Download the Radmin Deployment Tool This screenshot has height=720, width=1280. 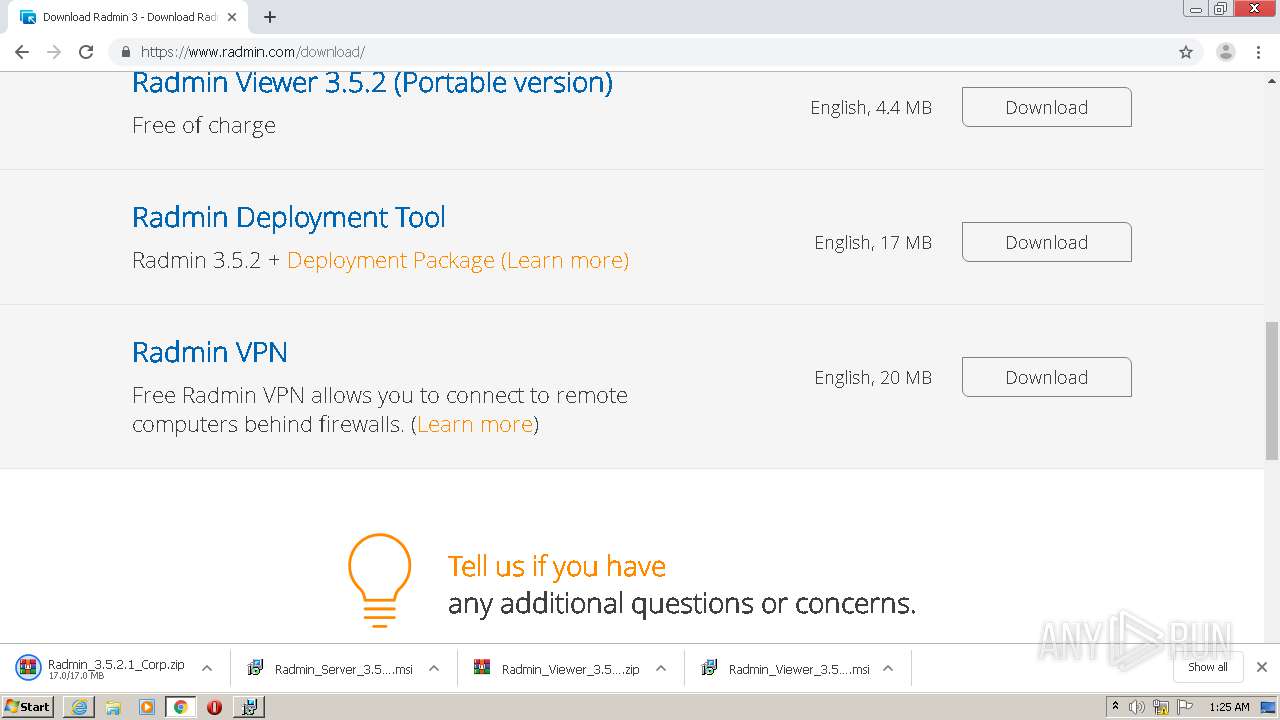[1047, 242]
